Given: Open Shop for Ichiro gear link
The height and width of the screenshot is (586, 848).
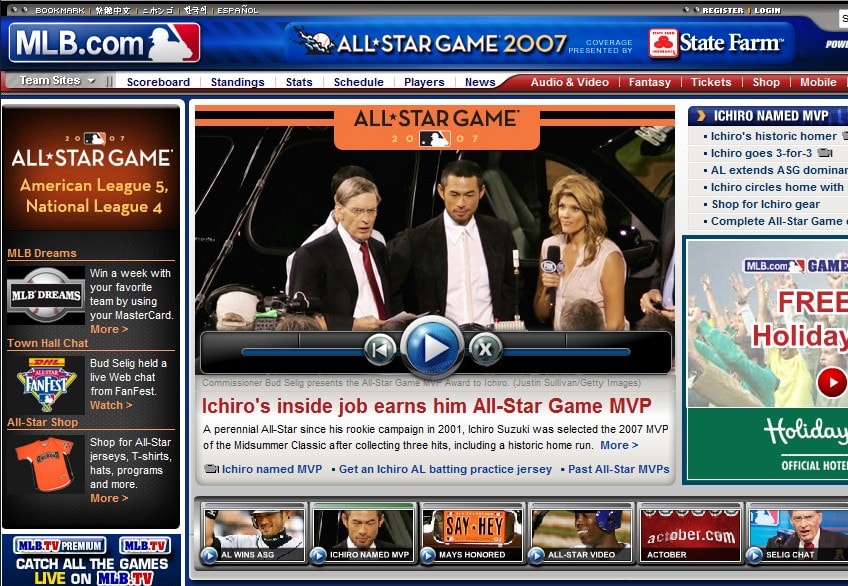Looking at the screenshot, I should click(x=765, y=204).
